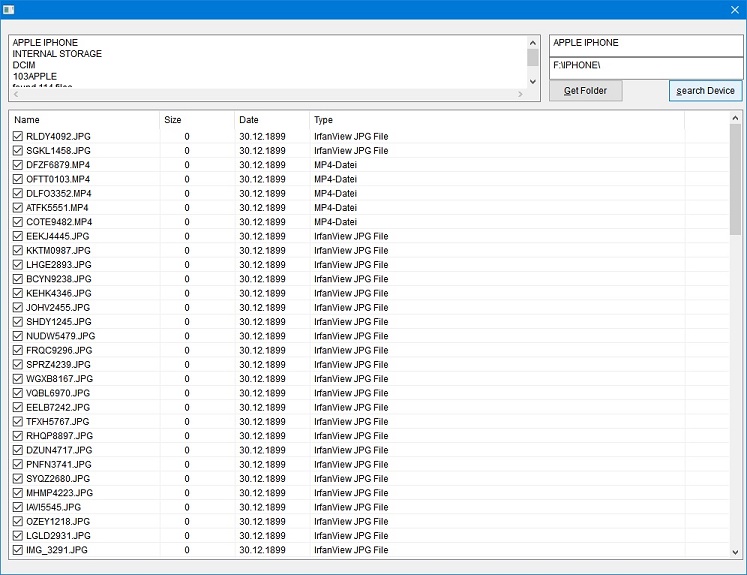The width and height of the screenshot is (747, 575).
Task: Sort the list by the Type column header
Action: [x=496, y=120]
